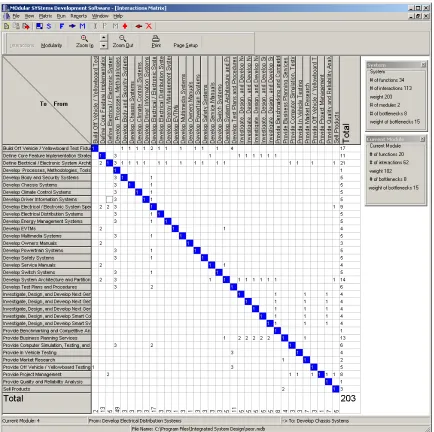
Task: Select the white highlighted cell in Driver Information row
Action: coord(109,199)
